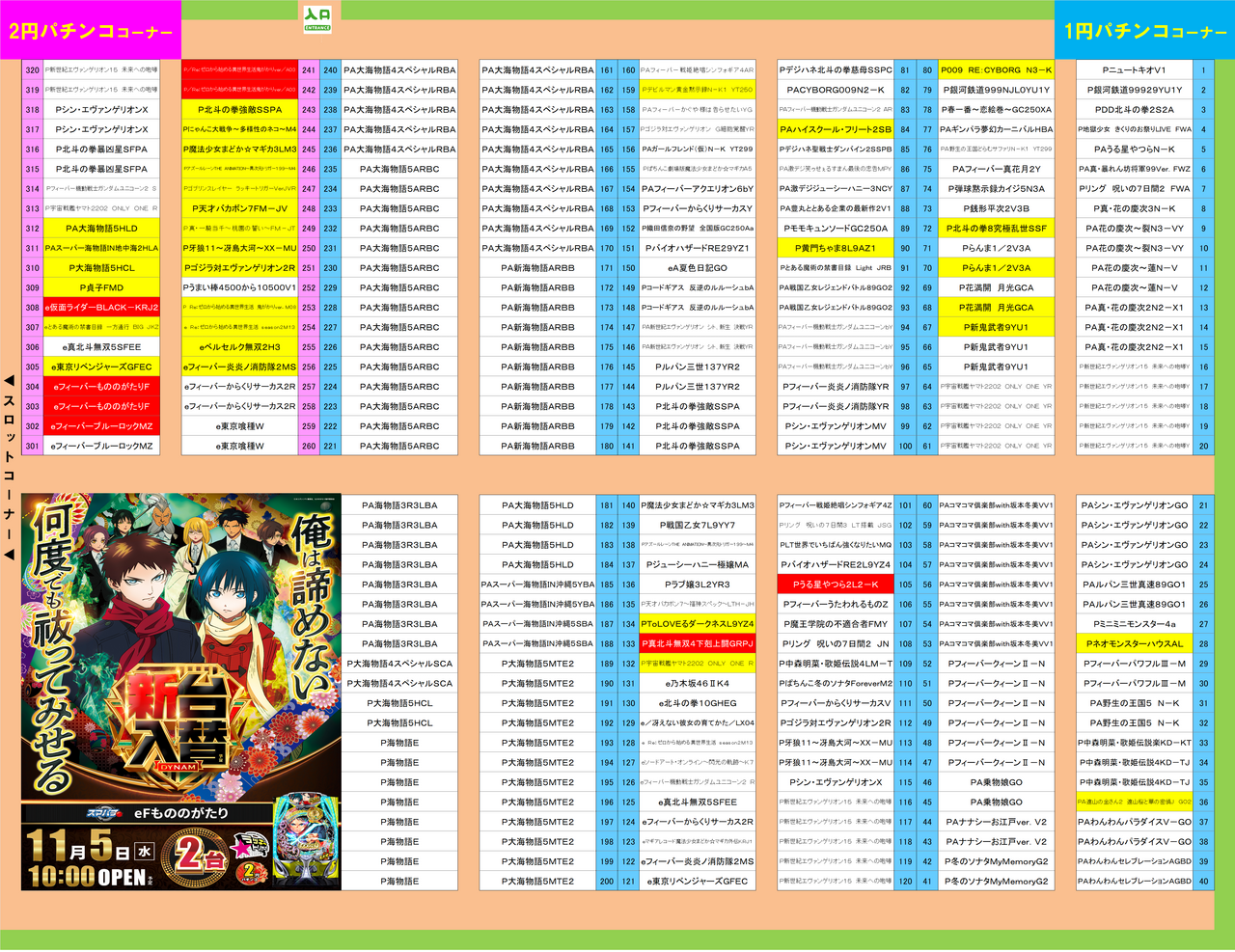Select the yellow P009 RE:CYBORG N3-K cell
Image resolution: width=1235 pixels, height=952 pixels.
(996, 70)
